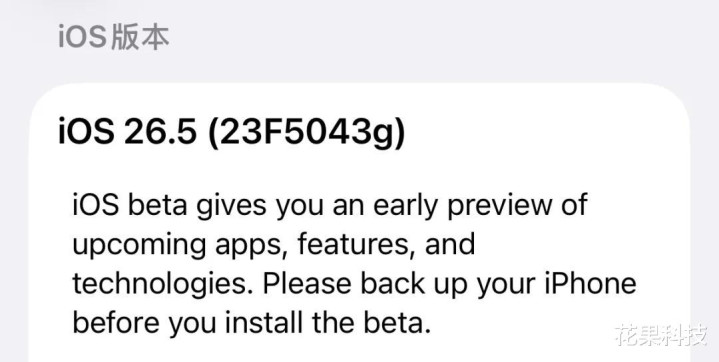Click the line 'upcoming apps, features, and'
The image size is (719, 362).
274,245
